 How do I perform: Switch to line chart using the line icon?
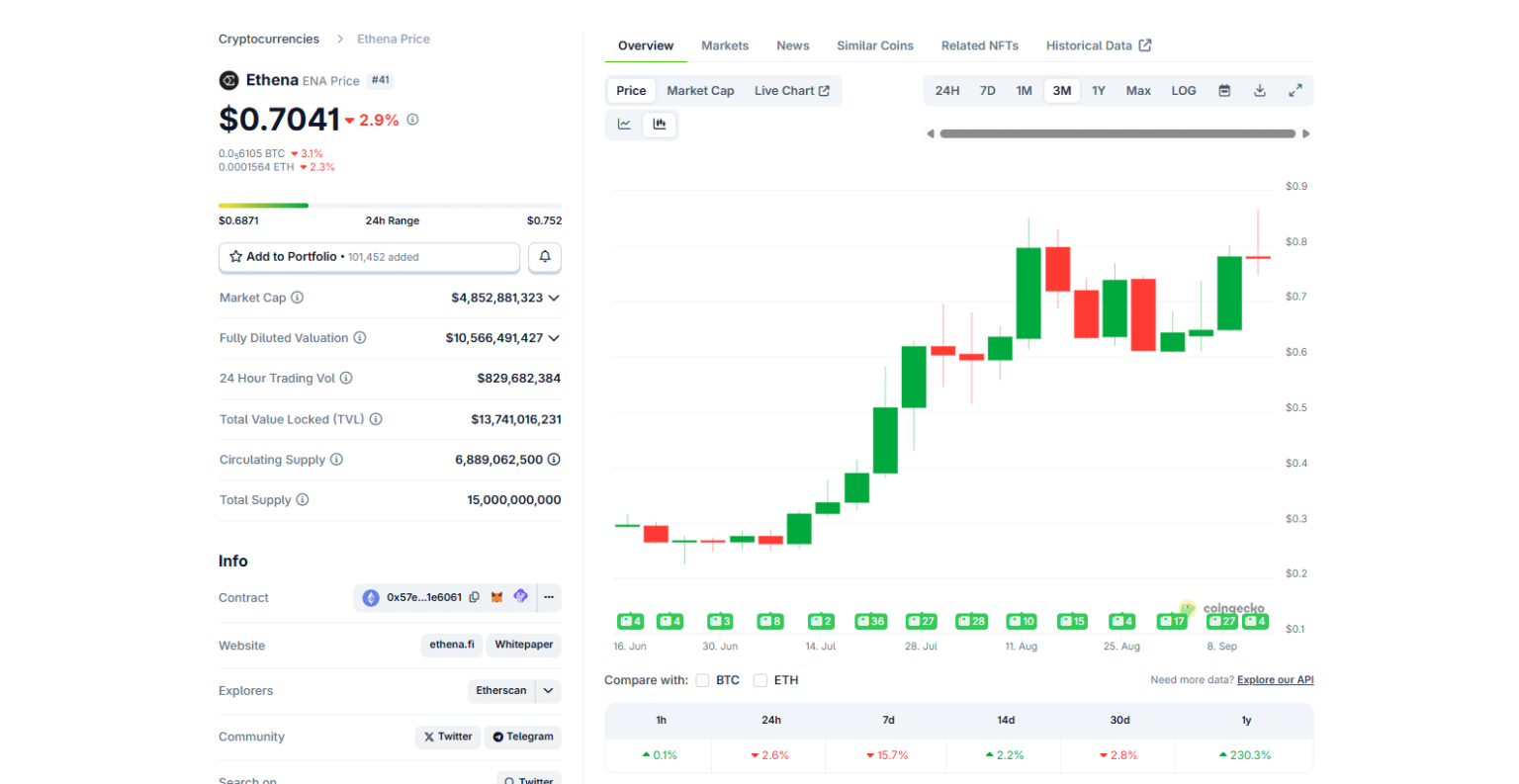click(623, 124)
